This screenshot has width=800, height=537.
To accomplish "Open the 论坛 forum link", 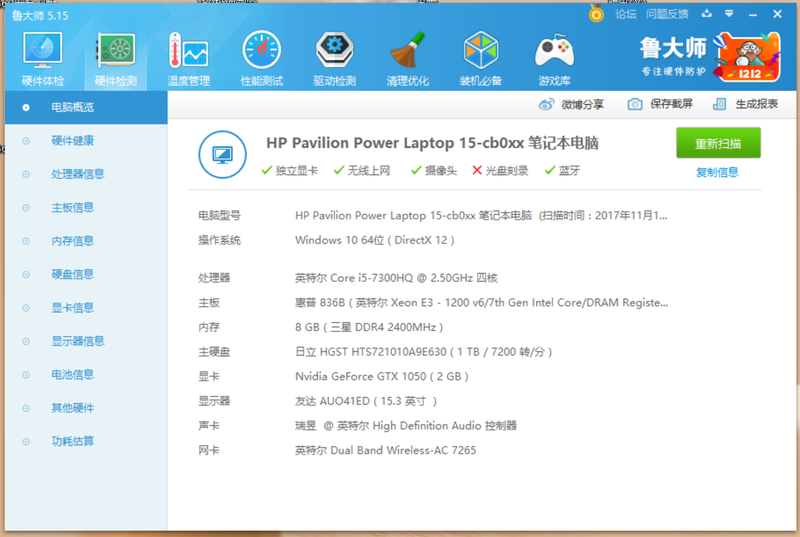I will [625, 14].
